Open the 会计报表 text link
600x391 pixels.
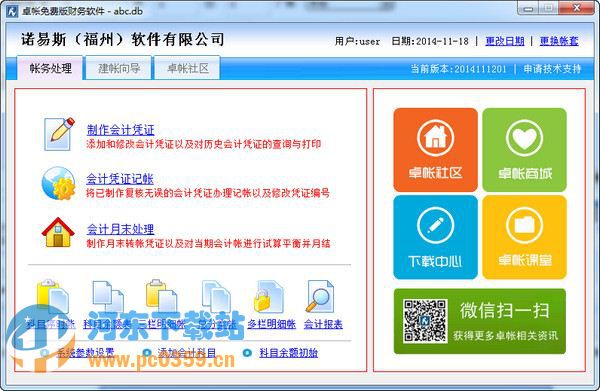coord(323,324)
